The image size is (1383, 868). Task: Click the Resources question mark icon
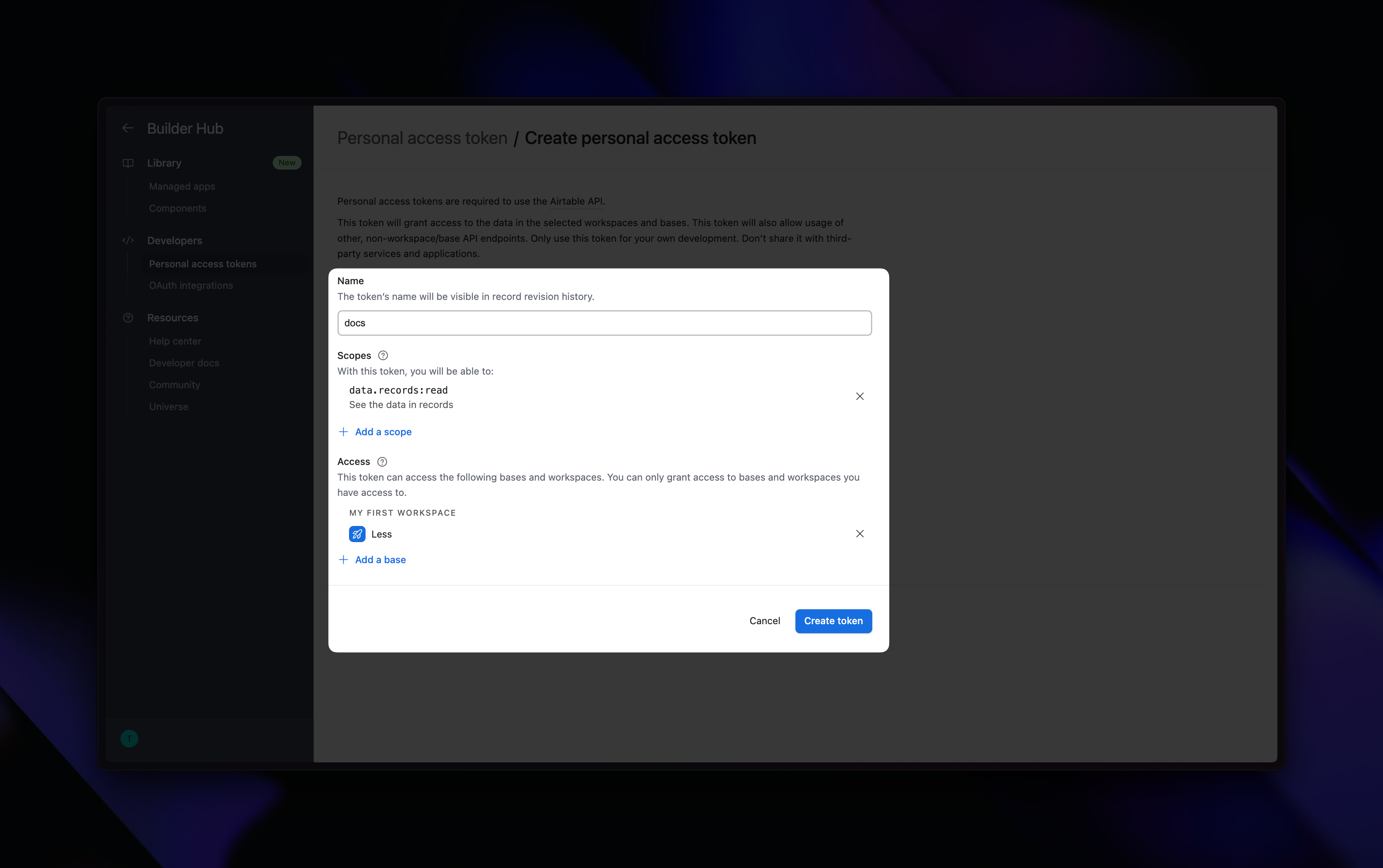[x=128, y=318]
